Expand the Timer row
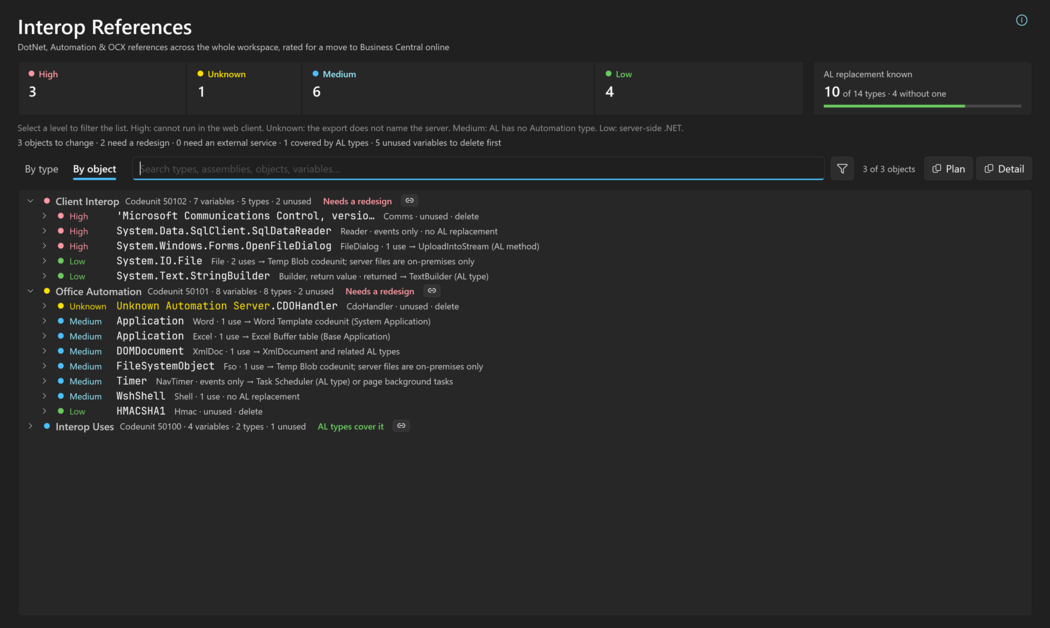 (44, 381)
